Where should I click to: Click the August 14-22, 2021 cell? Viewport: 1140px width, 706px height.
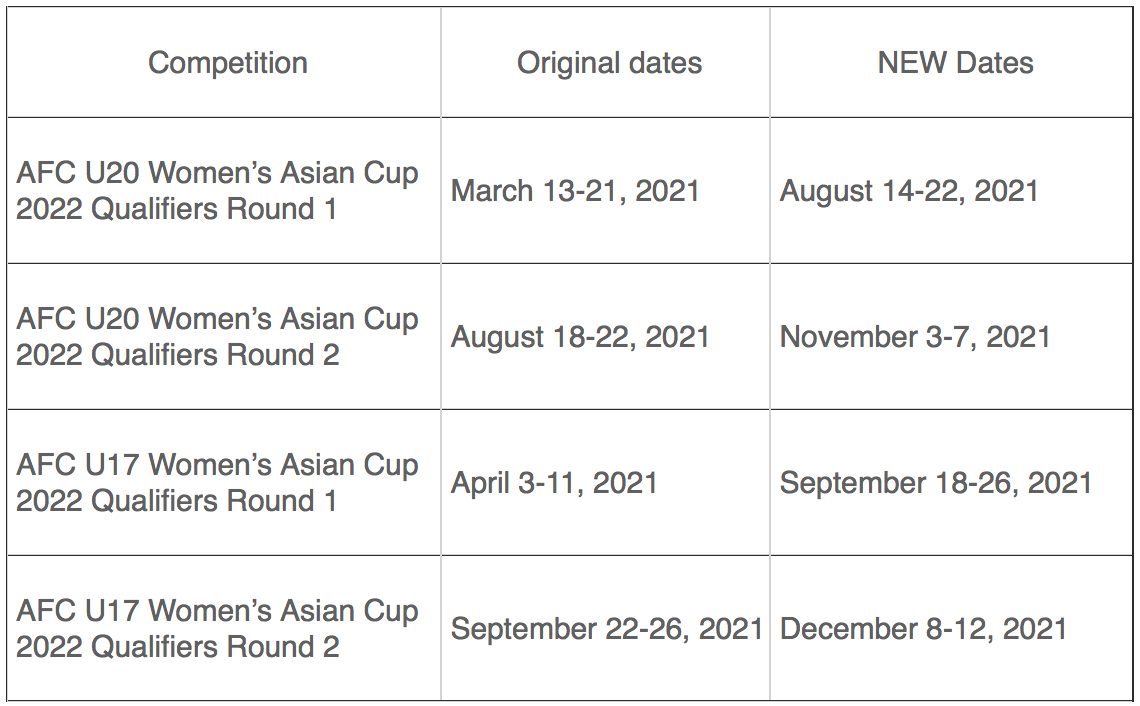951,190
